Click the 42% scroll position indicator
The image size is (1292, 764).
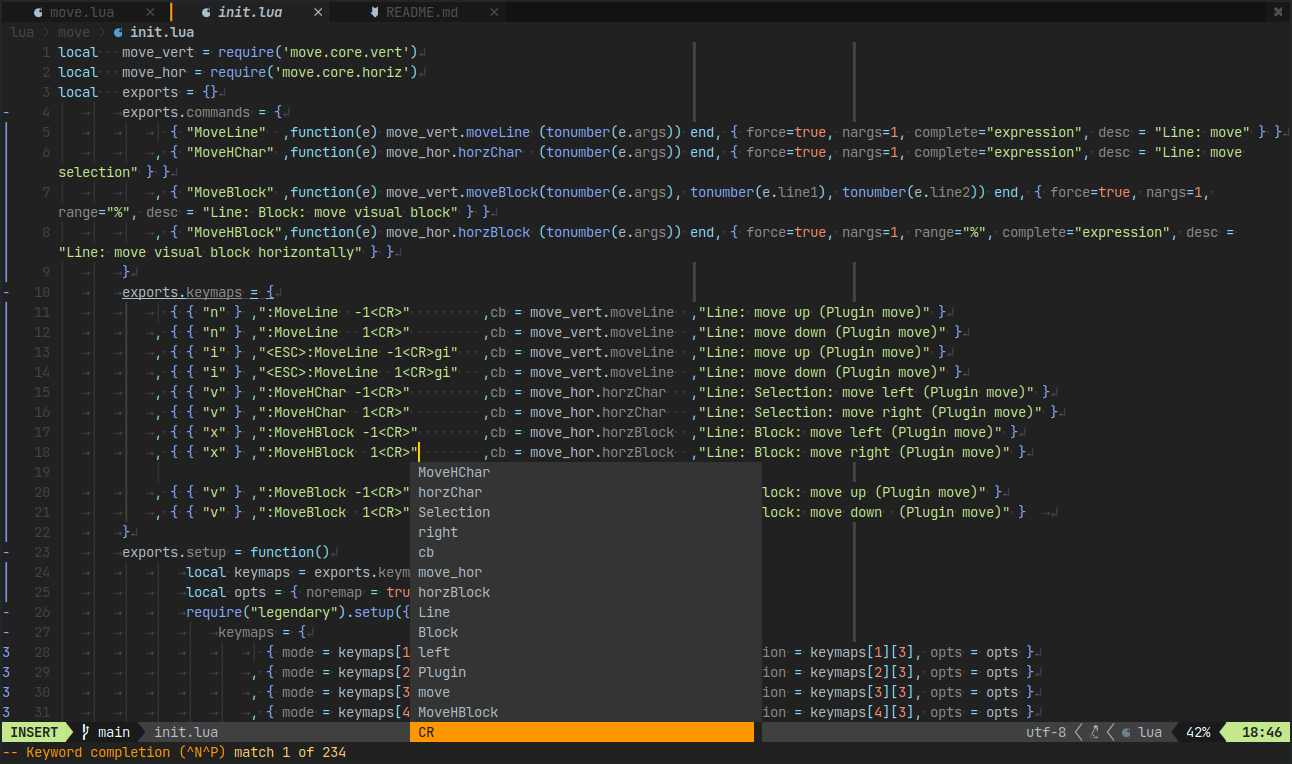1198,732
